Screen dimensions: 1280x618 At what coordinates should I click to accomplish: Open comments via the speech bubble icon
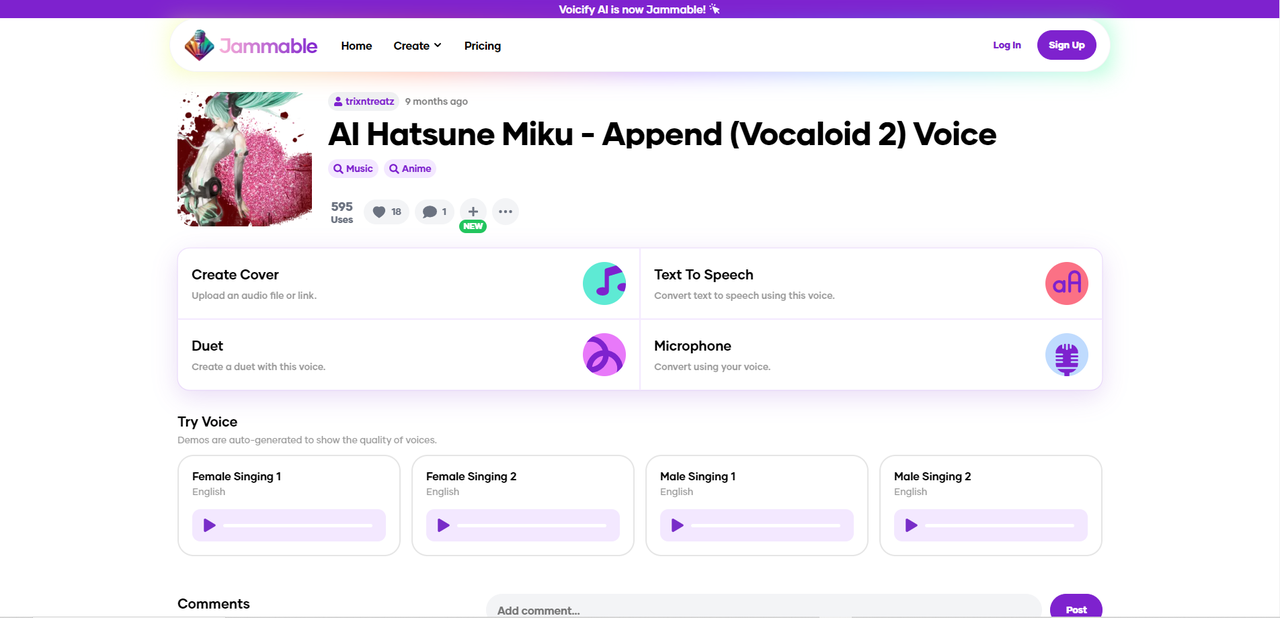tap(434, 212)
